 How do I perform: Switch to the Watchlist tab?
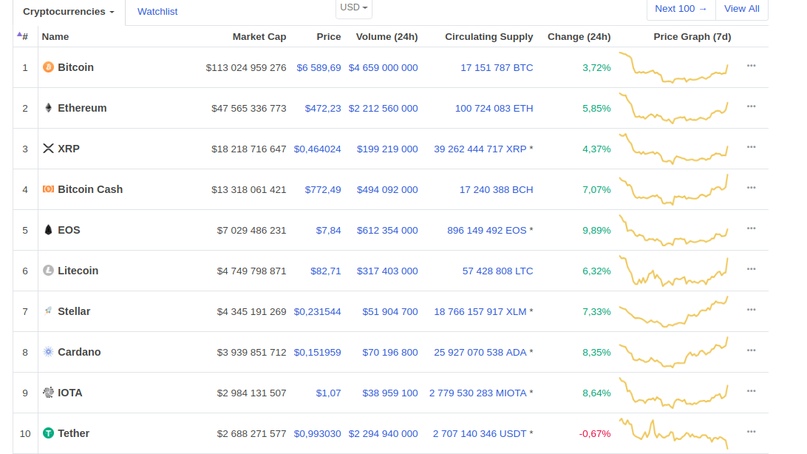click(157, 11)
